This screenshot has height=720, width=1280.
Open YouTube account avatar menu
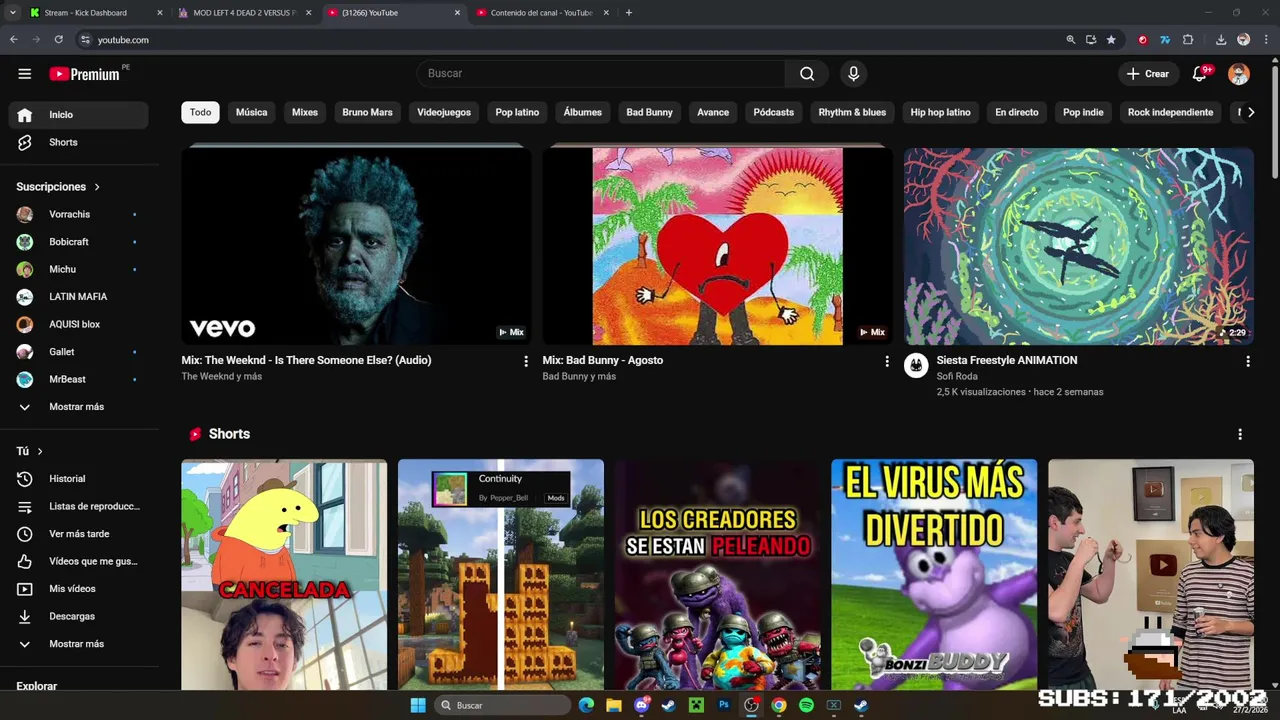pyautogui.click(x=1238, y=74)
